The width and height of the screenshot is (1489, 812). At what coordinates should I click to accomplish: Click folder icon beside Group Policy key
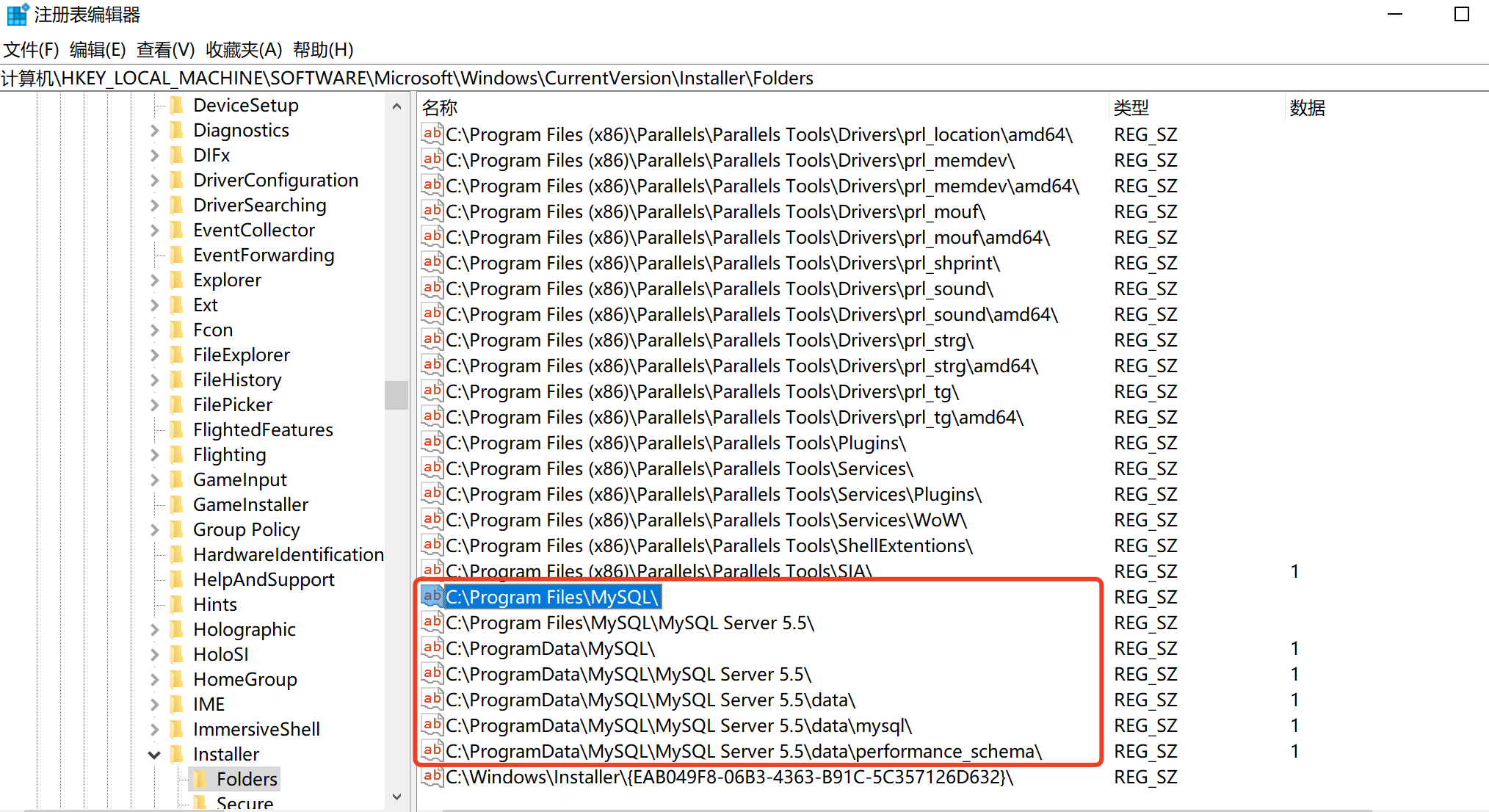coord(177,529)
